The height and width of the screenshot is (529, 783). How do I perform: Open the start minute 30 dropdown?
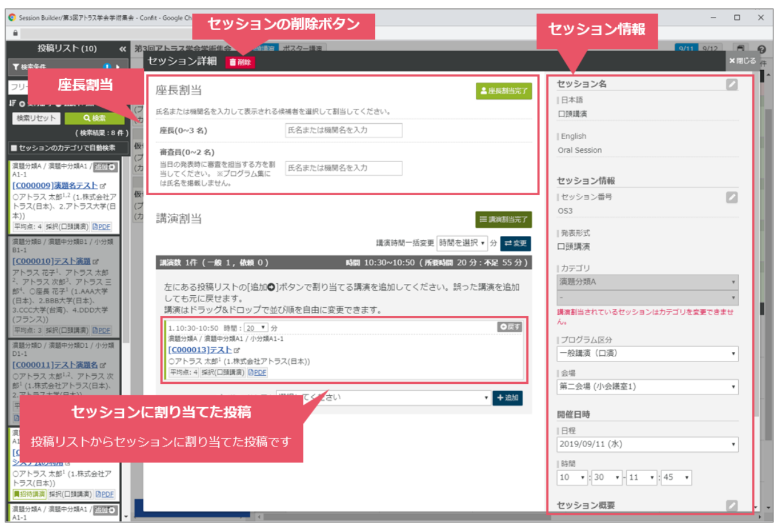[607, 478]
